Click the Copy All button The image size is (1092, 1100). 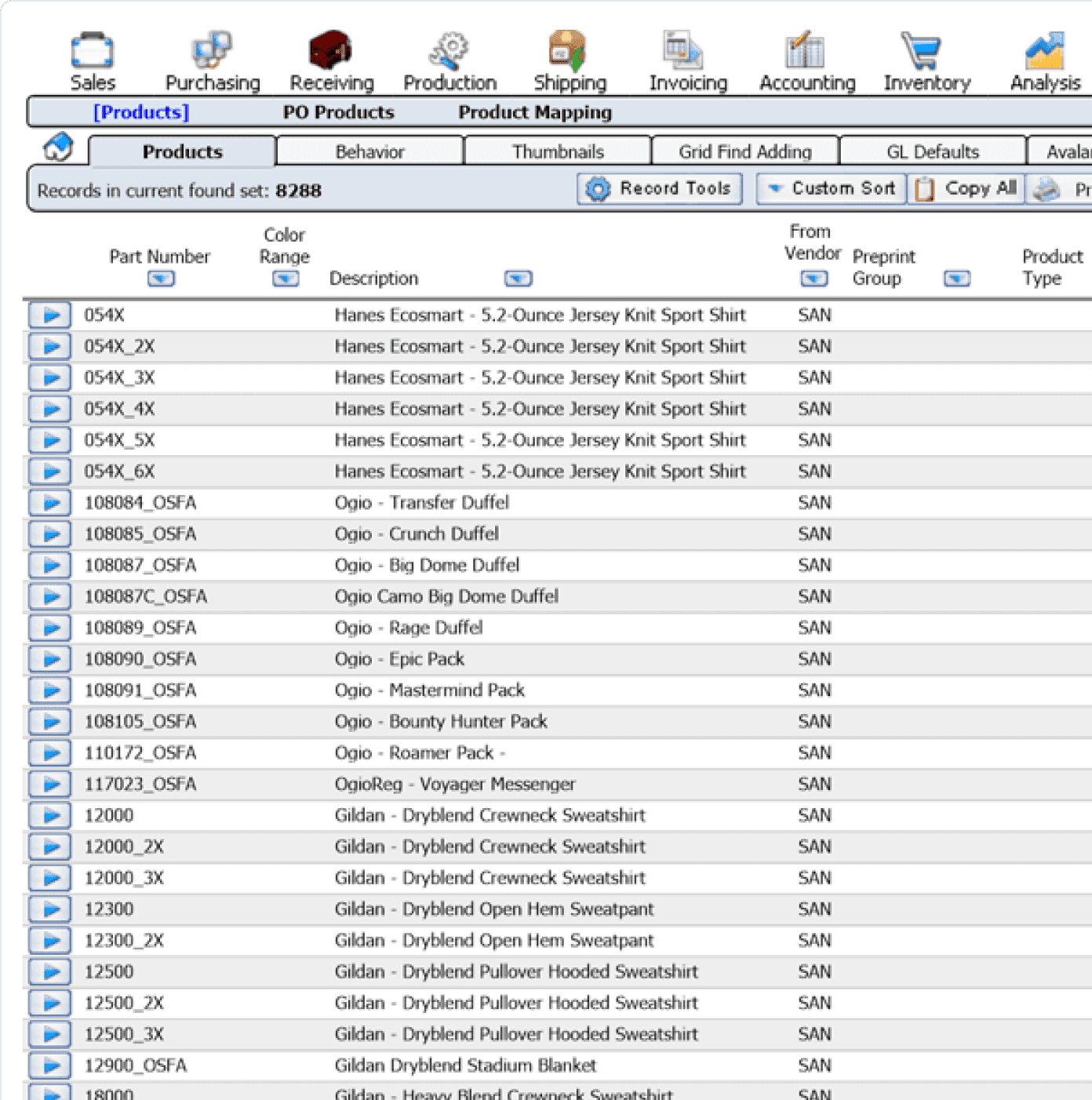tap(966, 189)
